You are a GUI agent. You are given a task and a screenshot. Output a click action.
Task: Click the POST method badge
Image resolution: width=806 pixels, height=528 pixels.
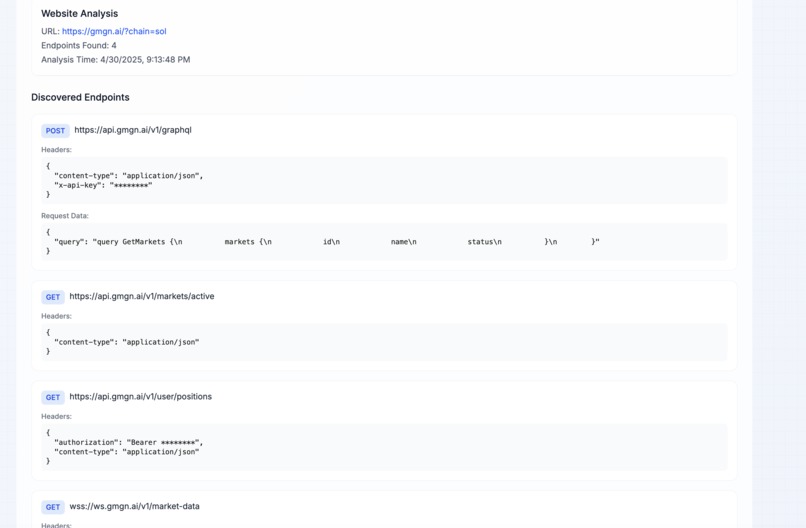55,131
